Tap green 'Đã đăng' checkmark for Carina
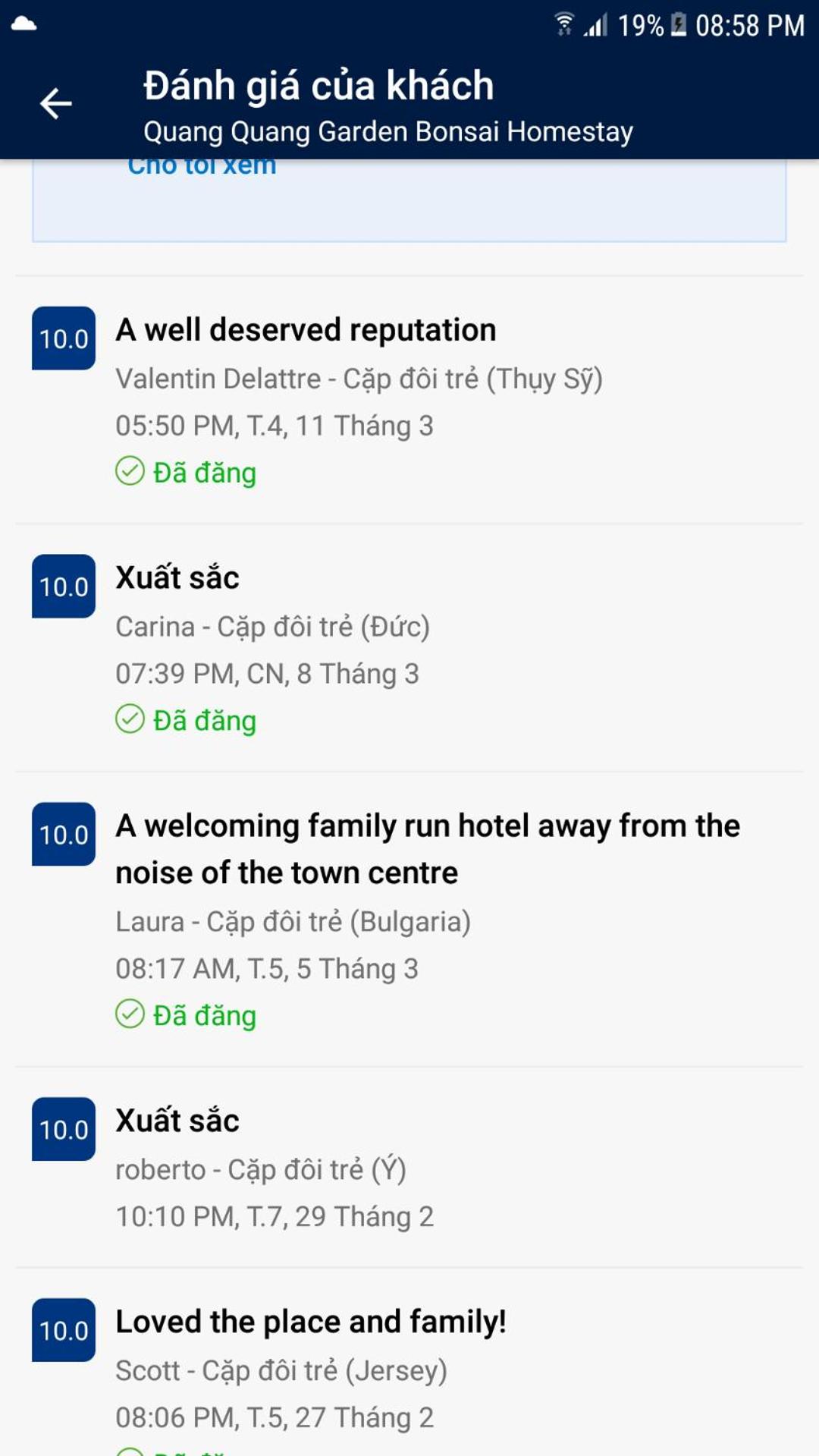Image resolution: width=819 pixels, height=1456 pixels. pyautogui.click(x=130, y=719)
